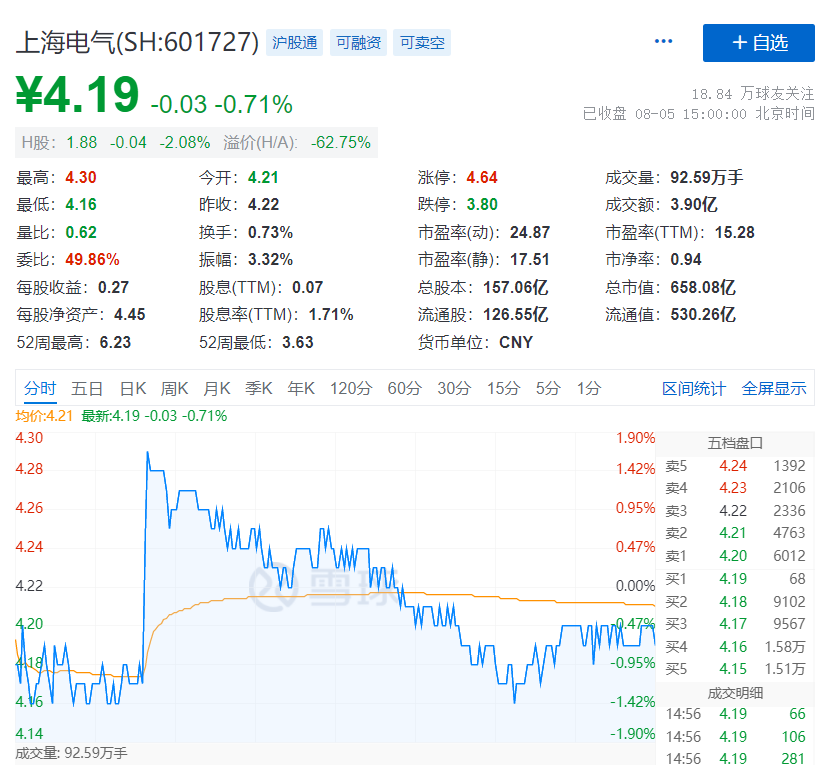Click the 买4 4.16 order row
The width and height of the screenshot is (835, 765).
[x=735, y=647]
